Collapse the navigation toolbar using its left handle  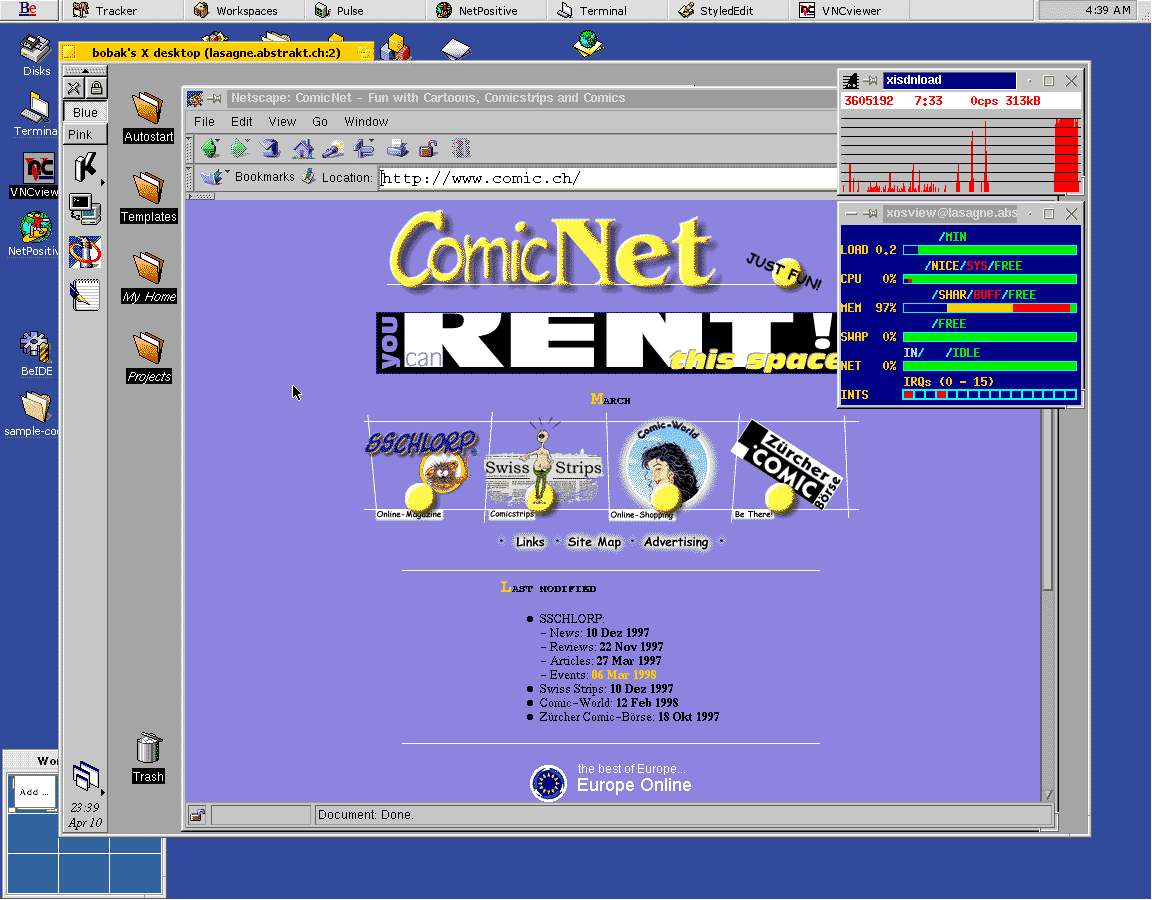190,148
